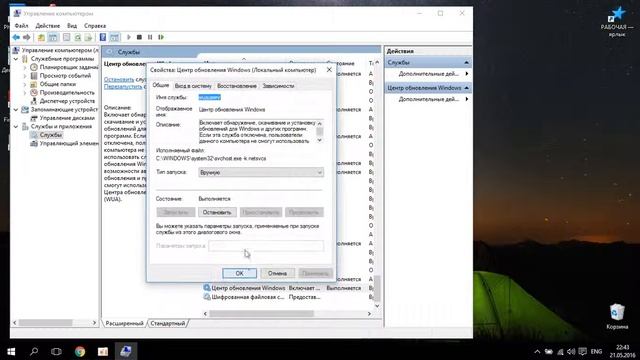Open Дополнительные действия under Службы
This screenshot has width=640, height=360.
tap(429, 74)
